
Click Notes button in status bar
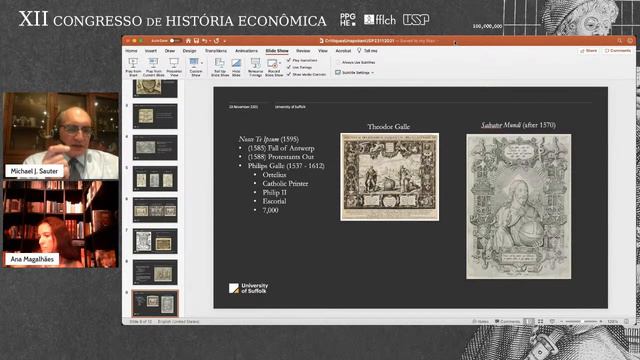(480, 322)
